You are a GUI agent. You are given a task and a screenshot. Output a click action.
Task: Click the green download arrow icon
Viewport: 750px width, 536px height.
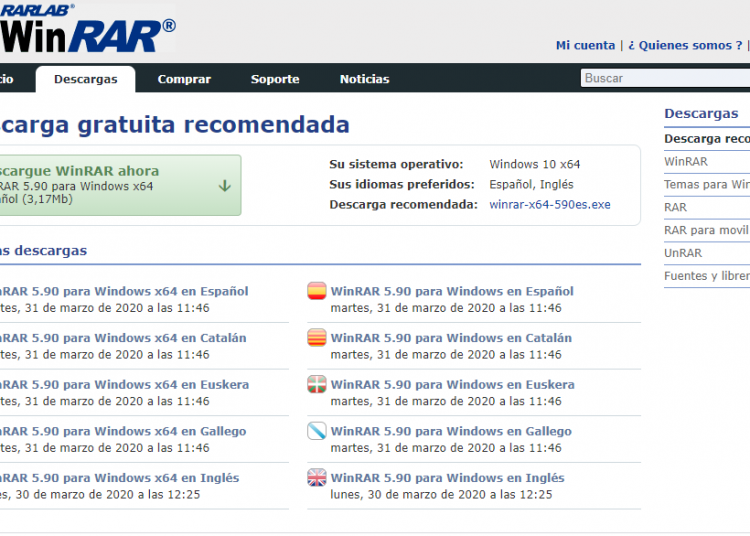click(x=225, y=186)
